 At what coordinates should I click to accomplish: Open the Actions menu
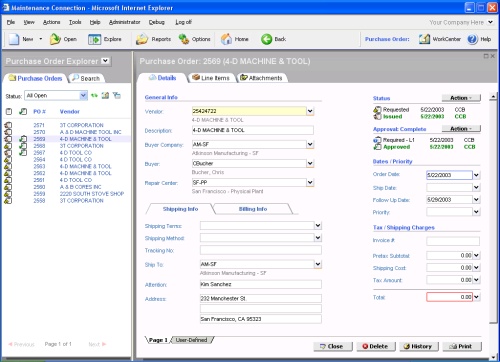point(52,22)
